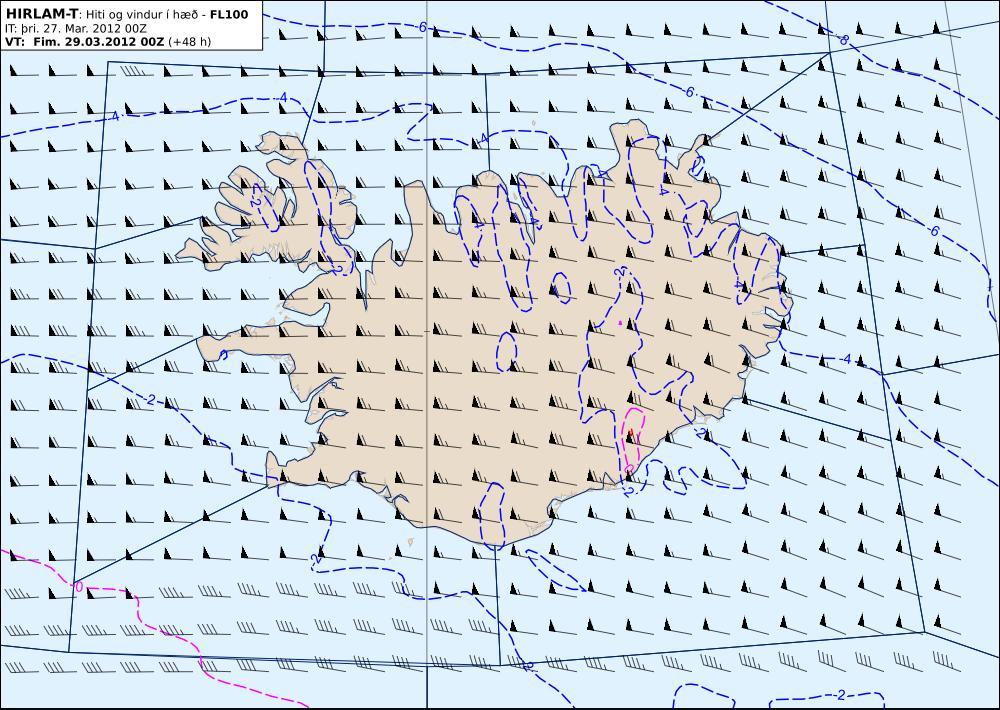The height and width of the screenshot is (710, 1000).
Task: Click the initial time line 'IT: þri. 27. Mar. 2012 00Z'
Action: (75, 28)
